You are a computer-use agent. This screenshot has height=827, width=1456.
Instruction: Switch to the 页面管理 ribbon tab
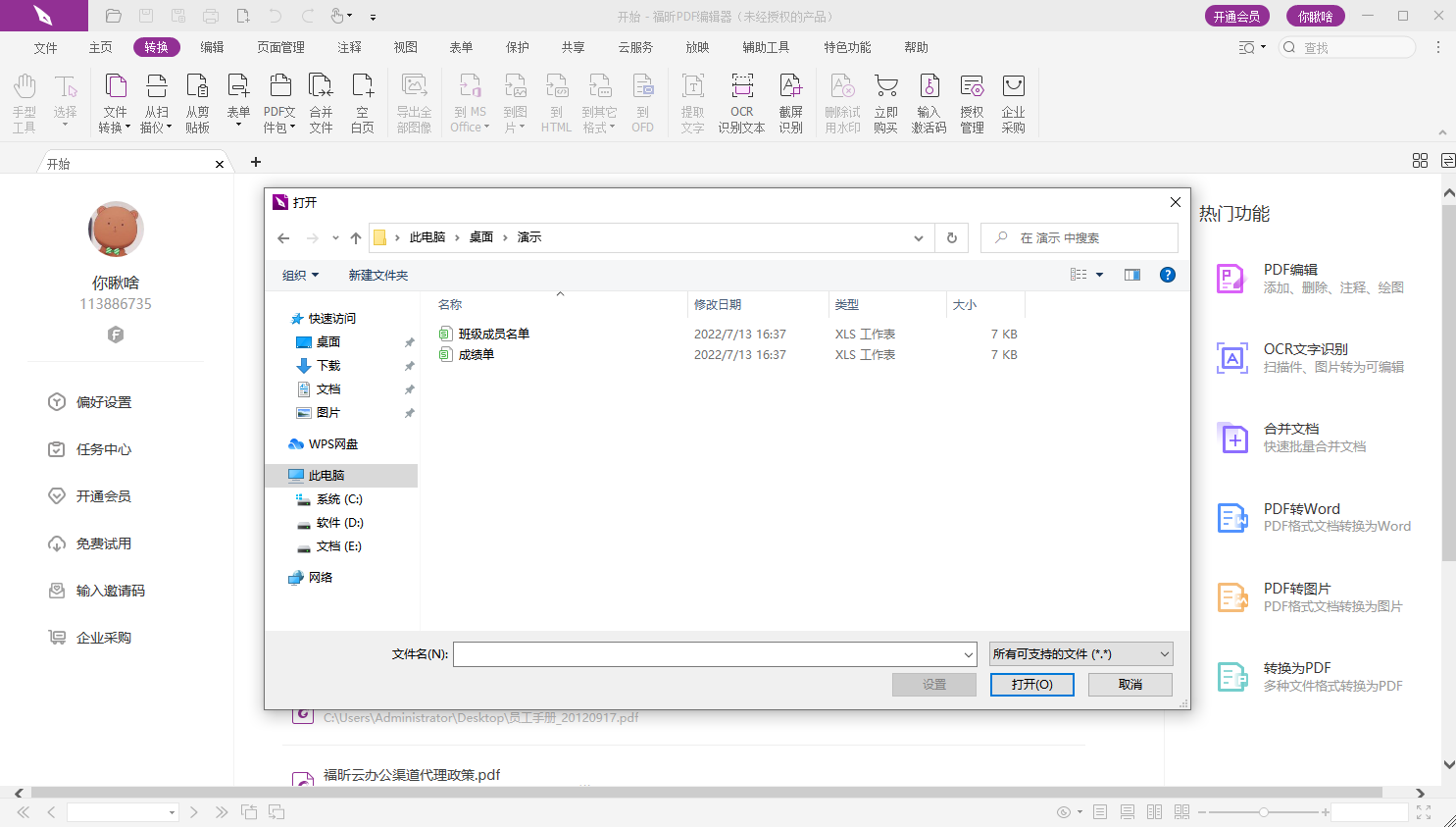point(280,47)
